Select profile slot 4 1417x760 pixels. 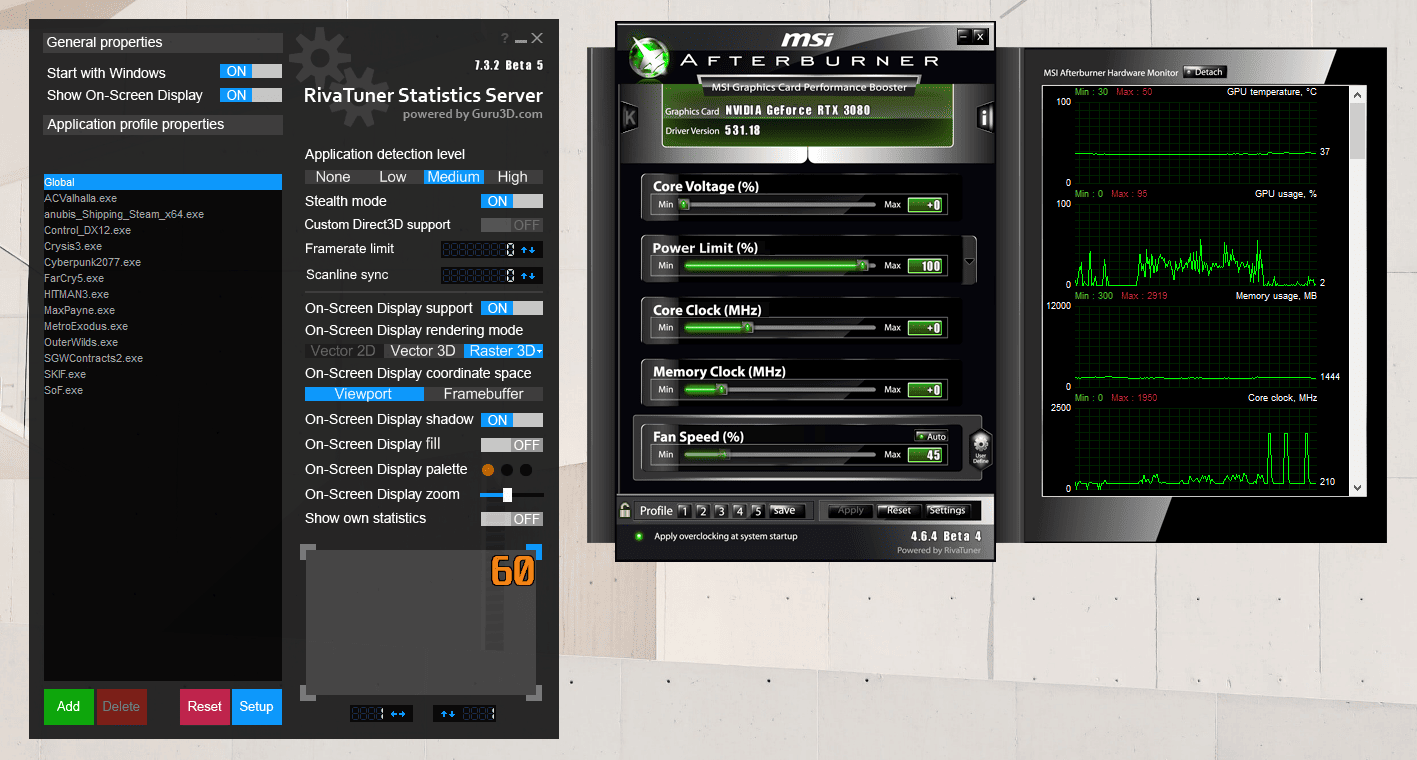point(739,511)
